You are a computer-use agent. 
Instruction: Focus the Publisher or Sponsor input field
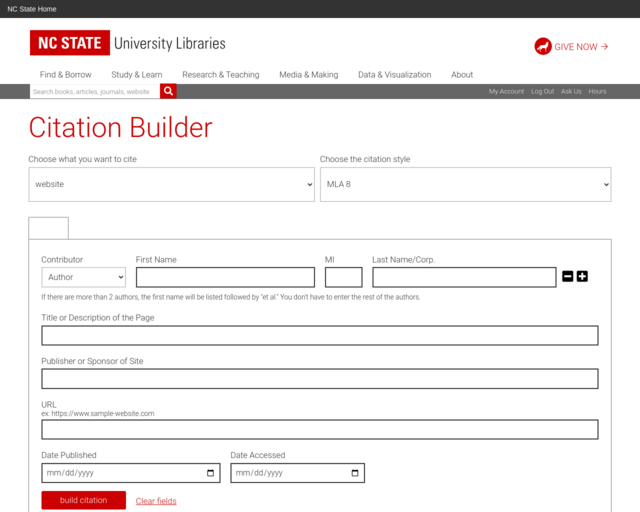coord(320,378)
